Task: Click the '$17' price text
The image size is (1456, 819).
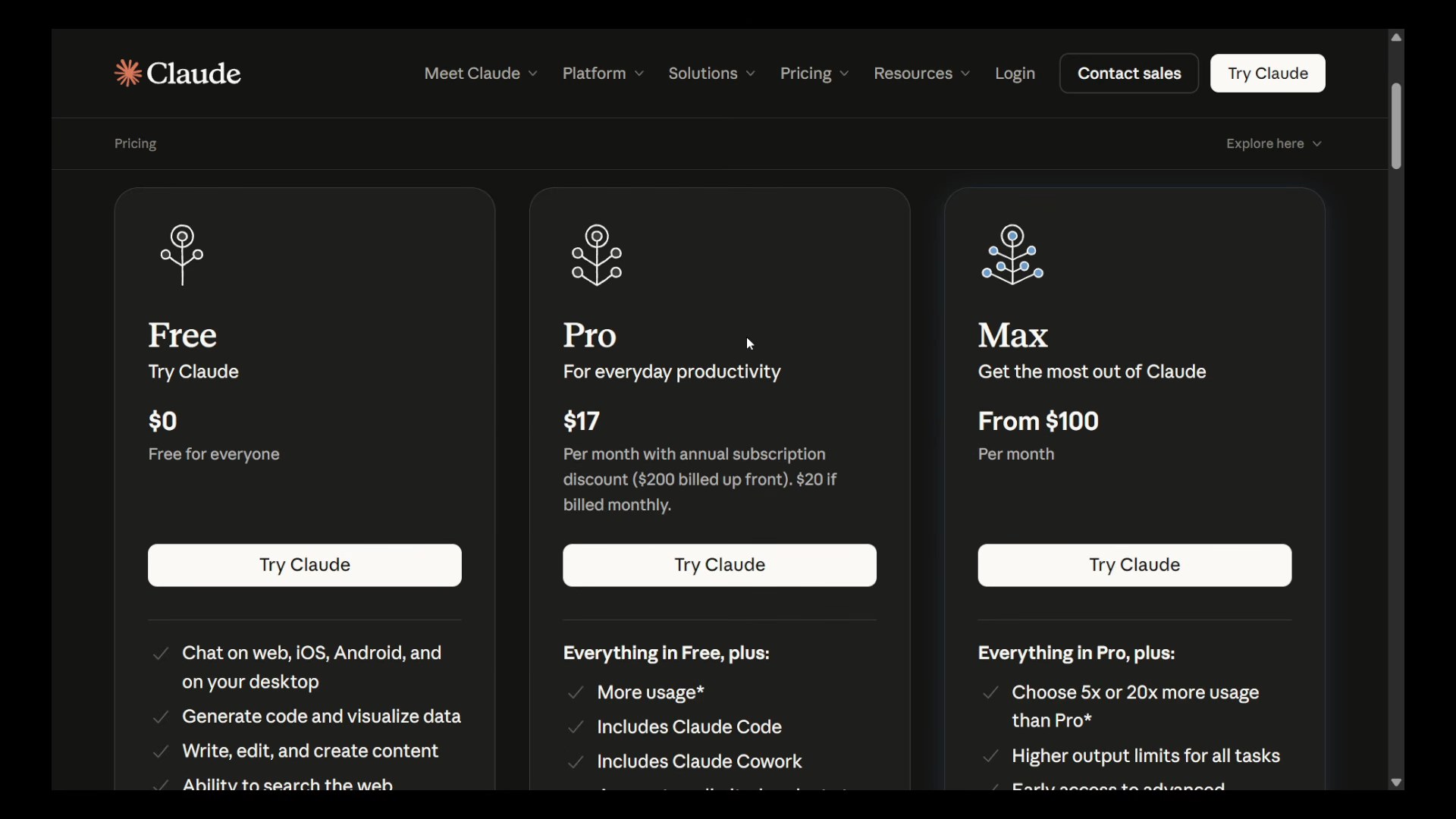Action: tap(582, 422)
